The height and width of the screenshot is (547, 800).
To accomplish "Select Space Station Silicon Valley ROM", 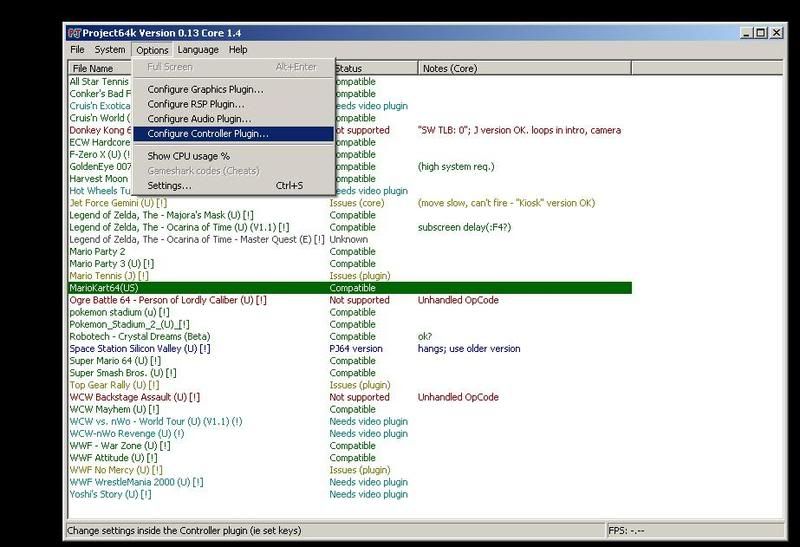I will (x=140, y=349).
